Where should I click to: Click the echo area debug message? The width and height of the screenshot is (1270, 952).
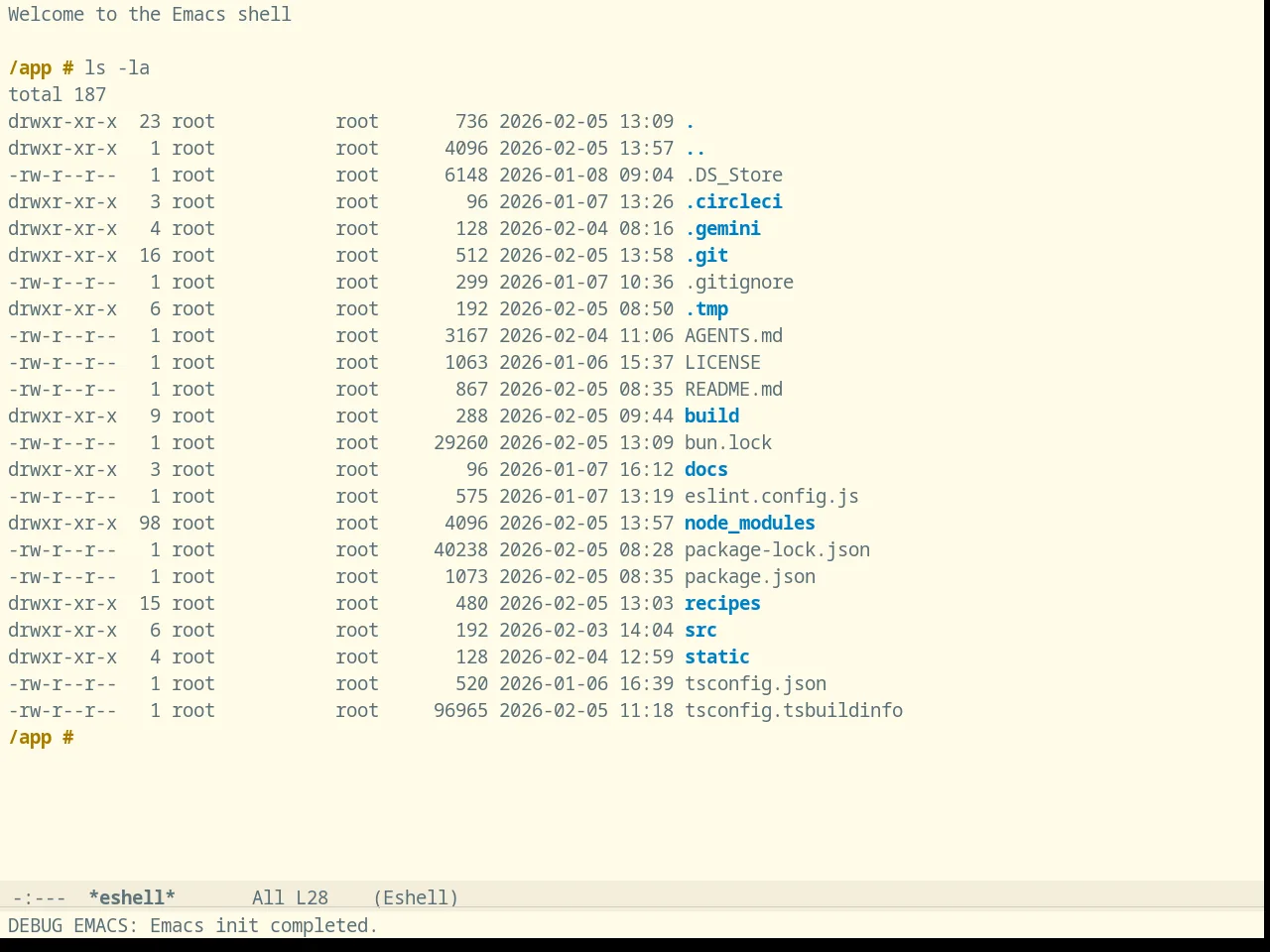click(x=192, y=925)
